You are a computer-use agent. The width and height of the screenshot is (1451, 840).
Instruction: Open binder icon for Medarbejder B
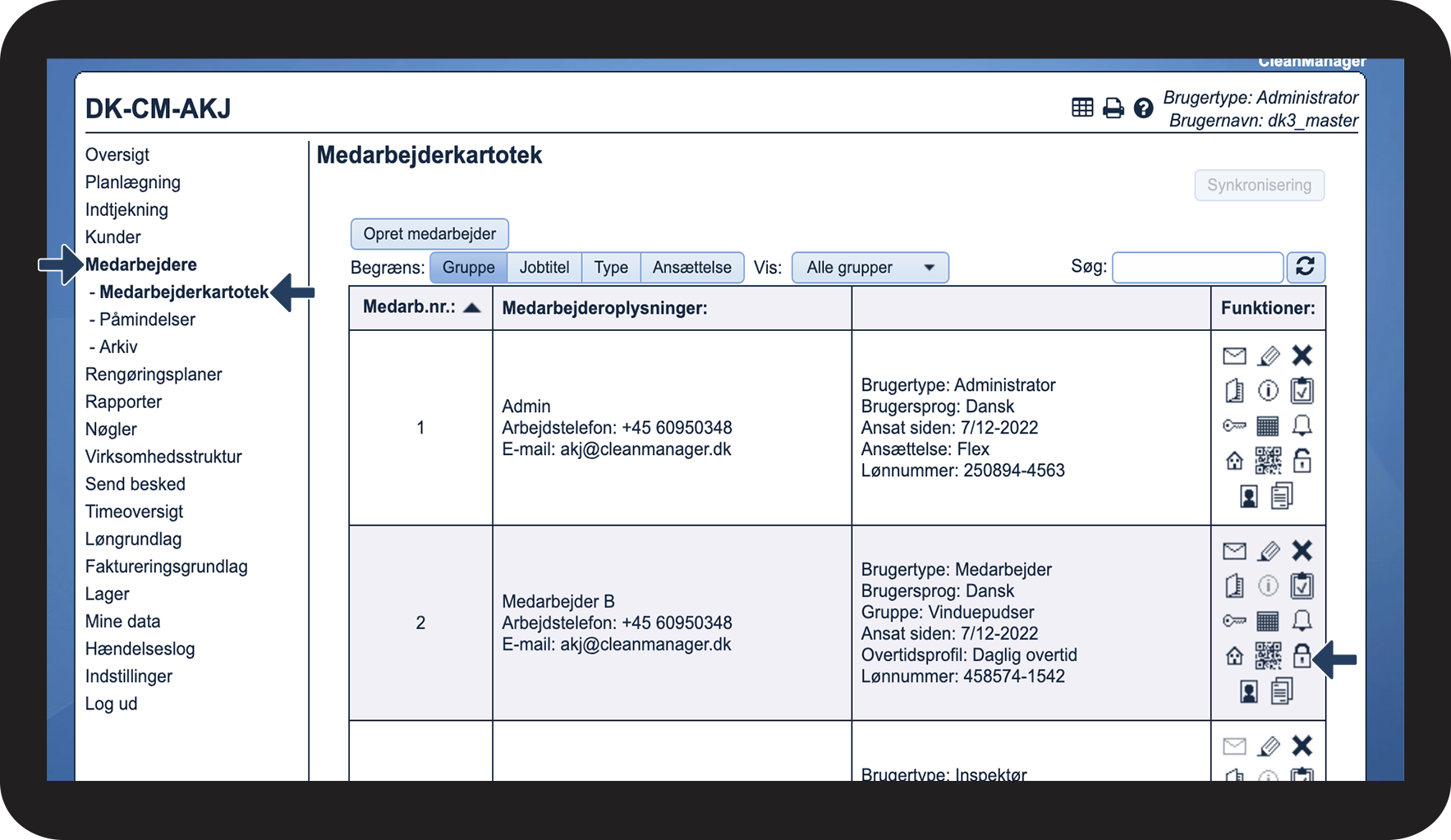[1234, 586]
